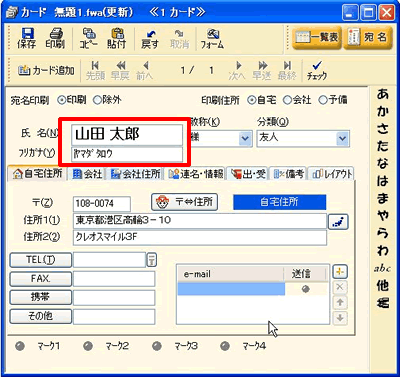Click the TEL number input field
Image resolution: width=400 pixels, height=377 pixels.
coord(109,260)
